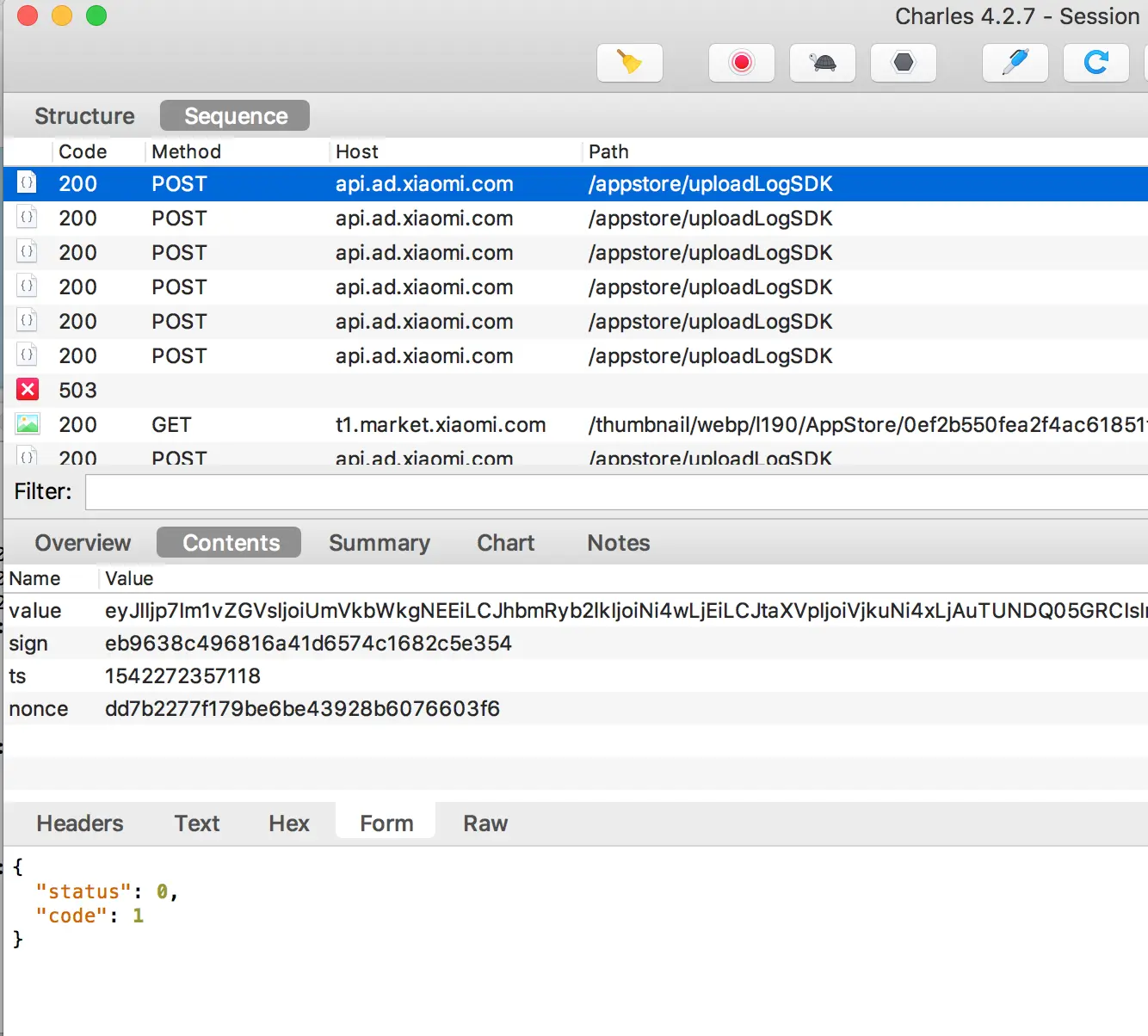Click the "status" key in the JSON response
The image size is (1148, 1036).
[x=83, y=891]
